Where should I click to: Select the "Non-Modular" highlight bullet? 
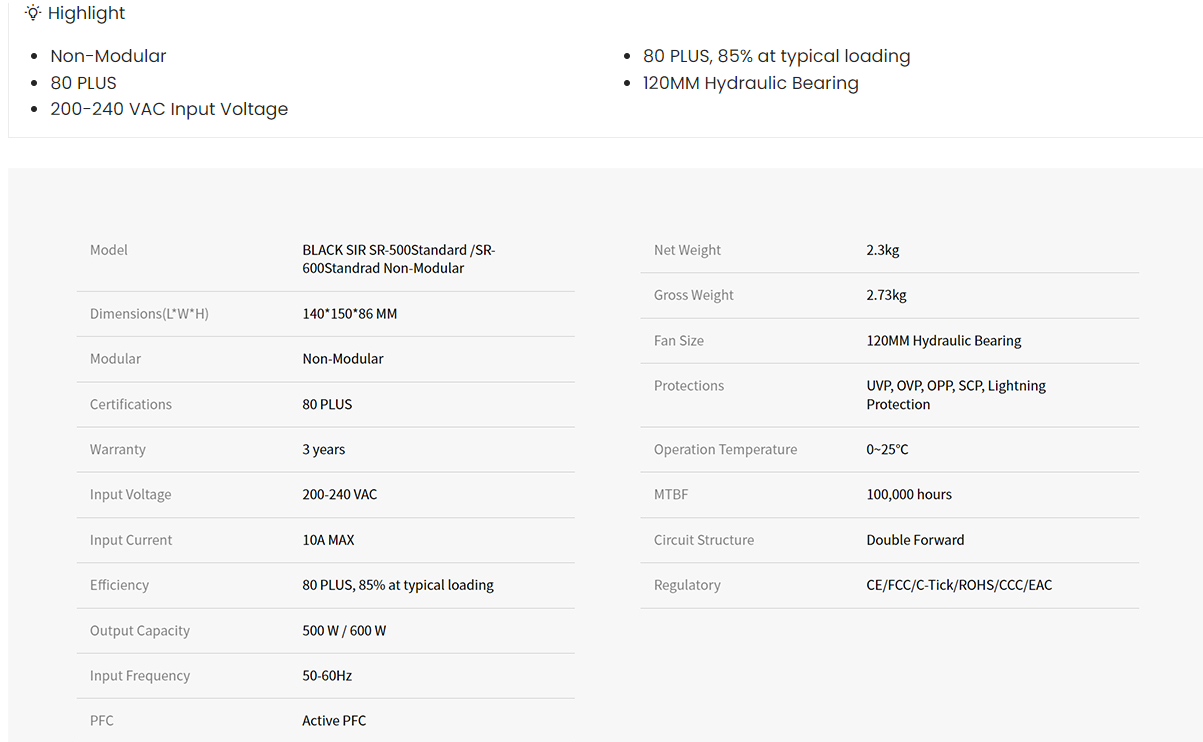[108, 56]
